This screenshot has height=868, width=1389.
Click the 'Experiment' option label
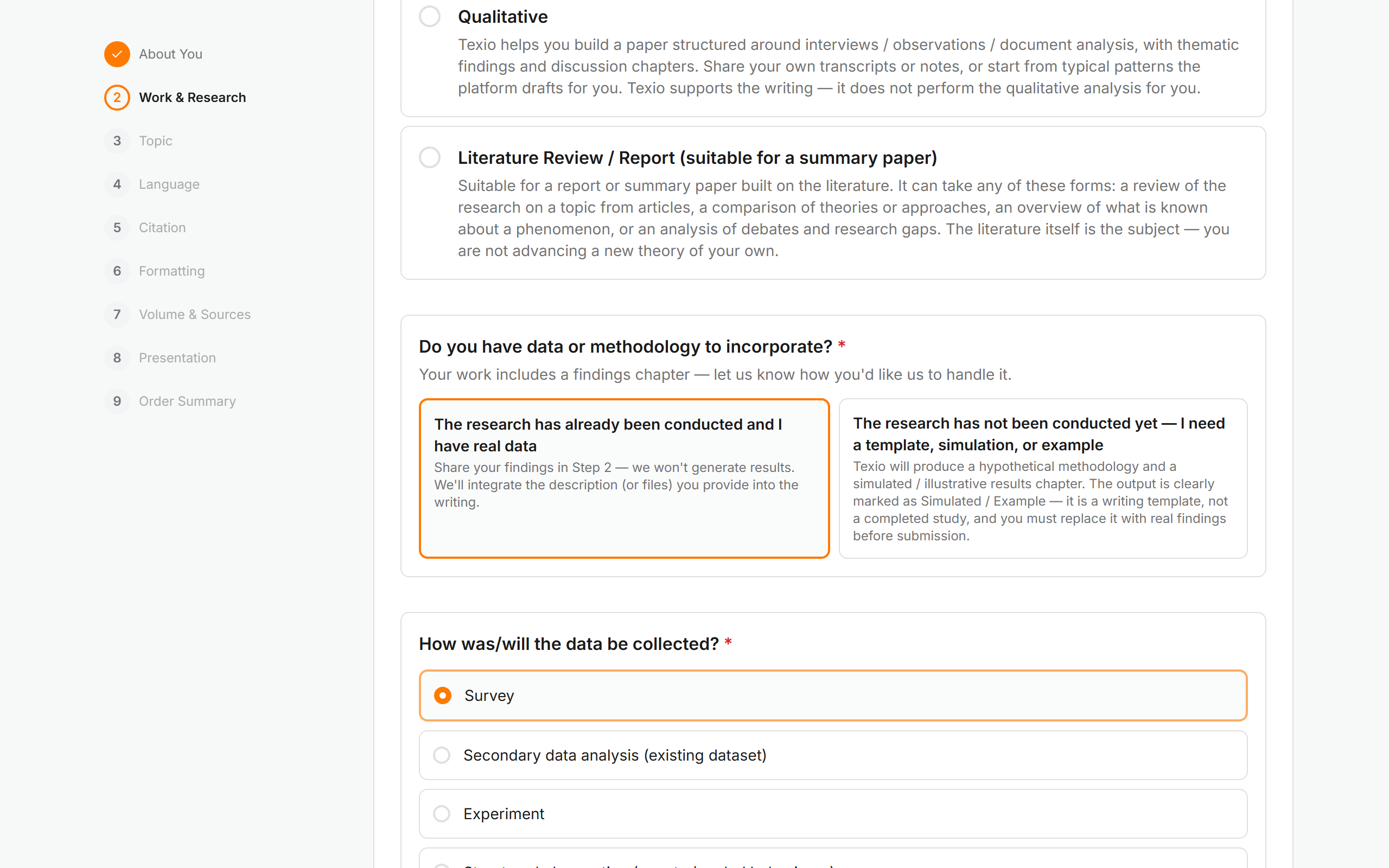[504, 813]
